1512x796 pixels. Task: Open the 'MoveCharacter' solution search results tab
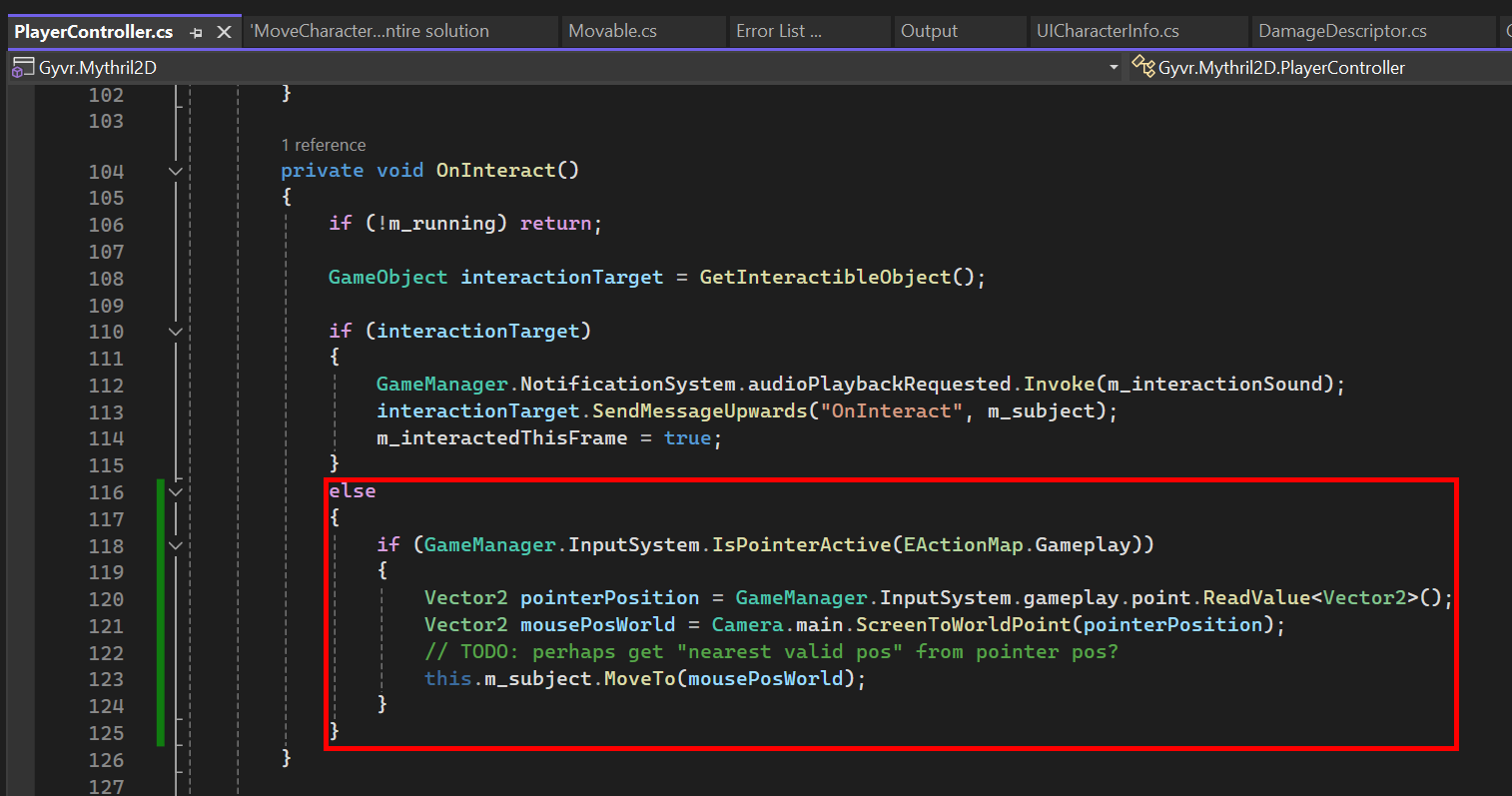pos(399,31)
